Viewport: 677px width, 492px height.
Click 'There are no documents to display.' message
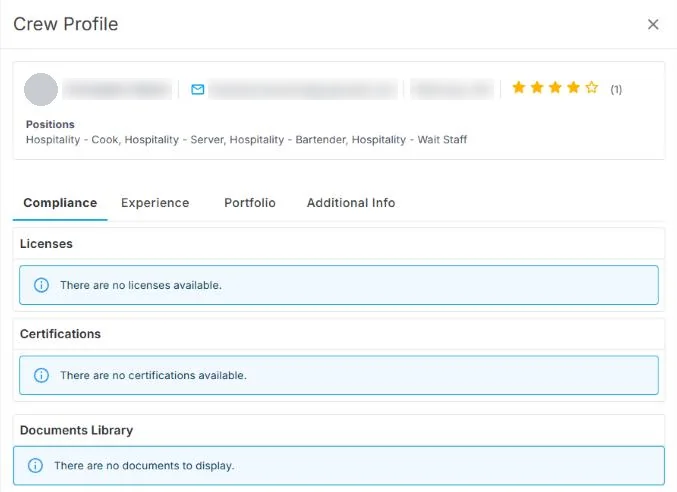[144, 466]
